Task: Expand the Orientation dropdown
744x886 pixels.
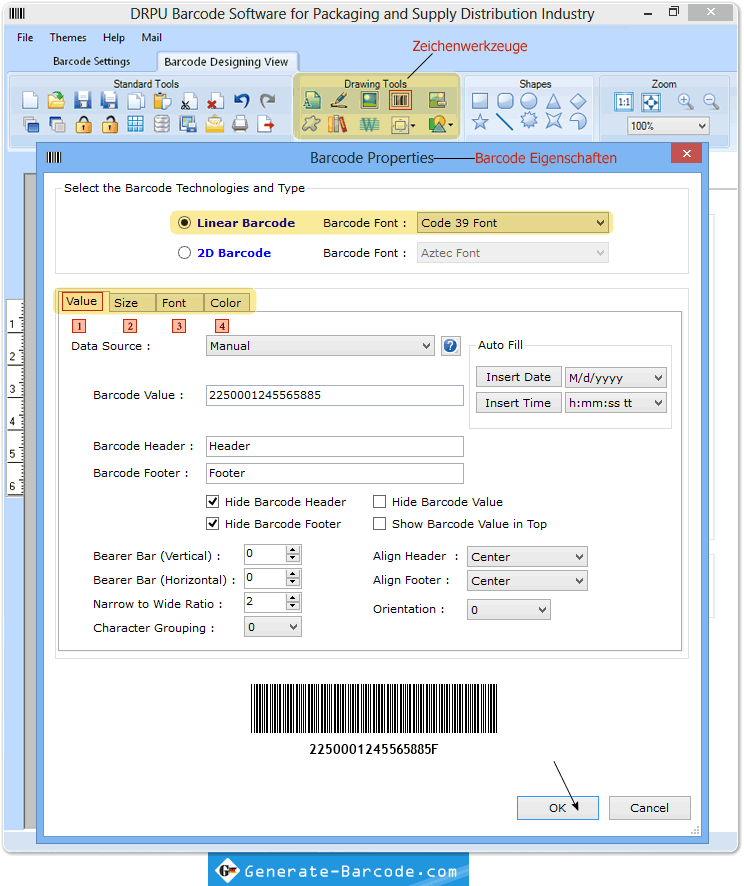Action: [508, 610]
